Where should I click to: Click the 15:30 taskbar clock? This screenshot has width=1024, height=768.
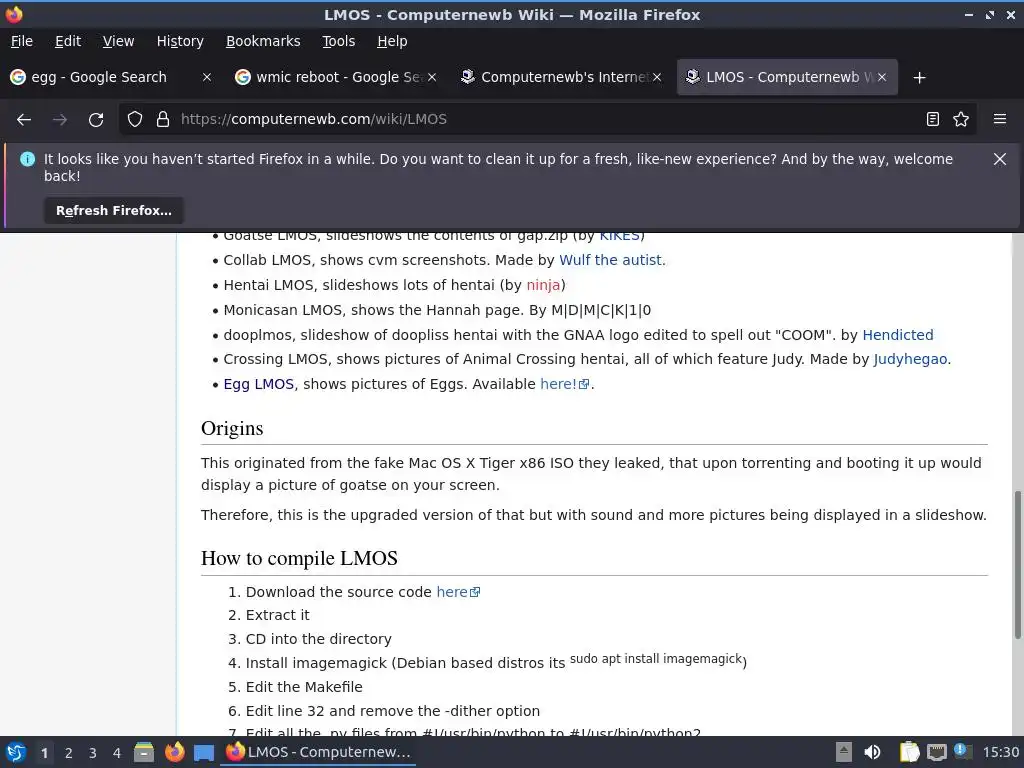pyautogui.click(x=1000, y=752)
